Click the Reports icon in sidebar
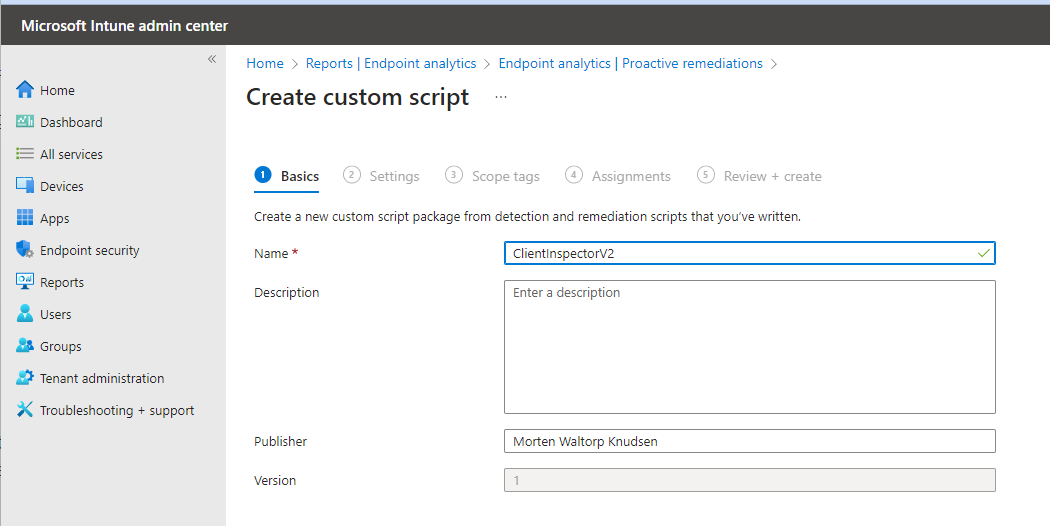The width and height of the screenshot is (1050, 526). (x=25, y=282)
